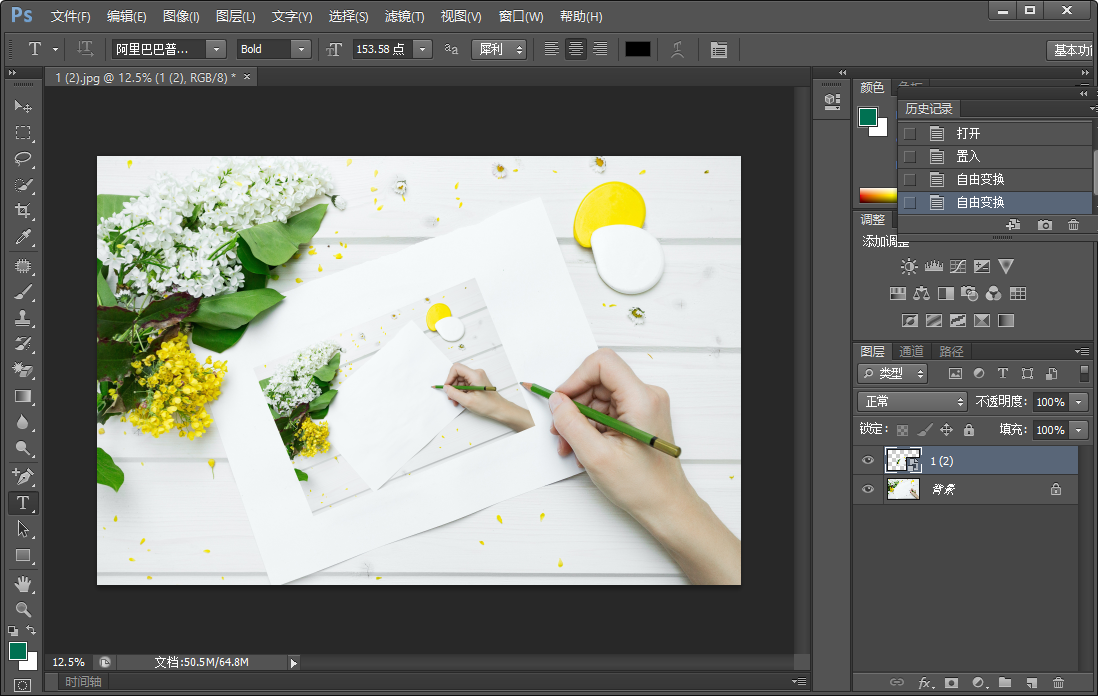Toggle Quick Mask mode icon
The width and height of the screenshot is (1098, 696).
[22, 685]
